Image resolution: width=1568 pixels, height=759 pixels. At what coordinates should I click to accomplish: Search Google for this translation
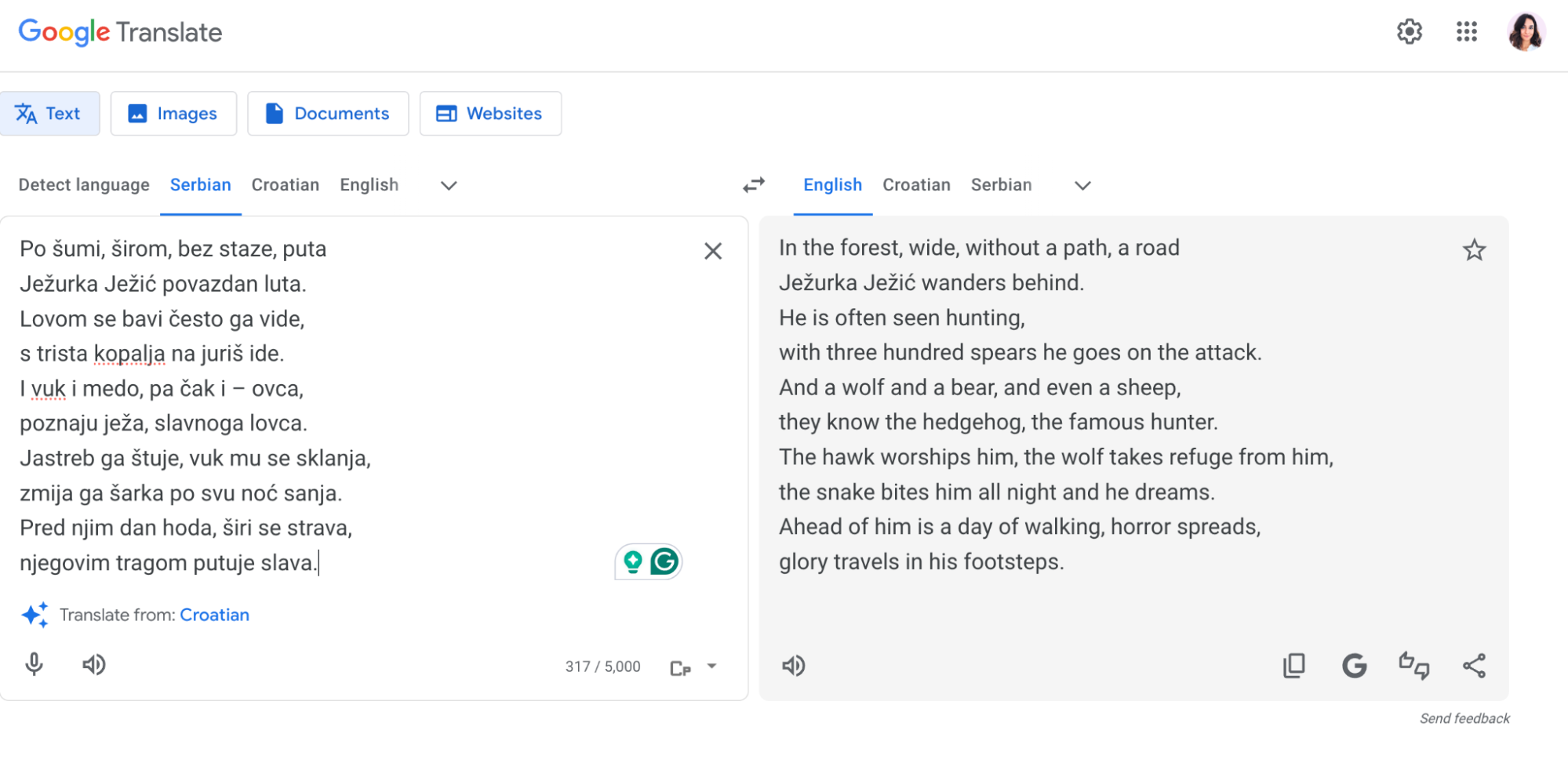click(x=1354, y=666)
